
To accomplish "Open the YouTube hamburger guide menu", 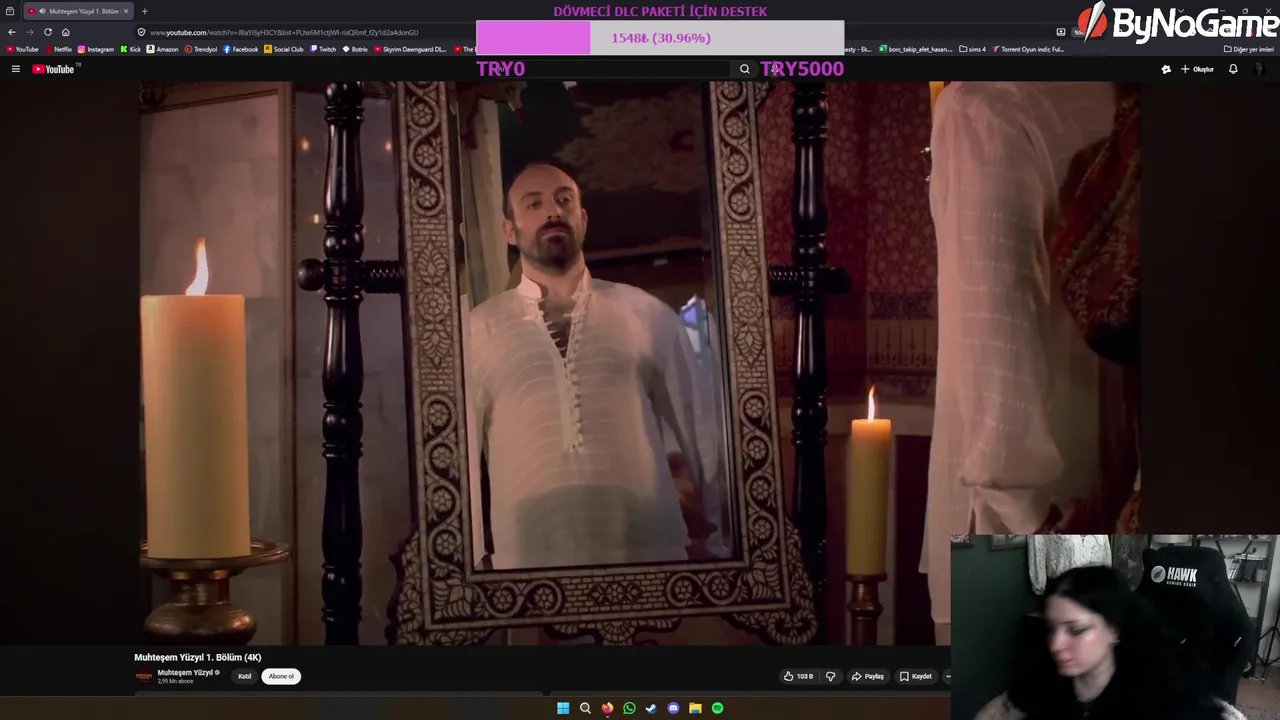I will pos(15,69).
